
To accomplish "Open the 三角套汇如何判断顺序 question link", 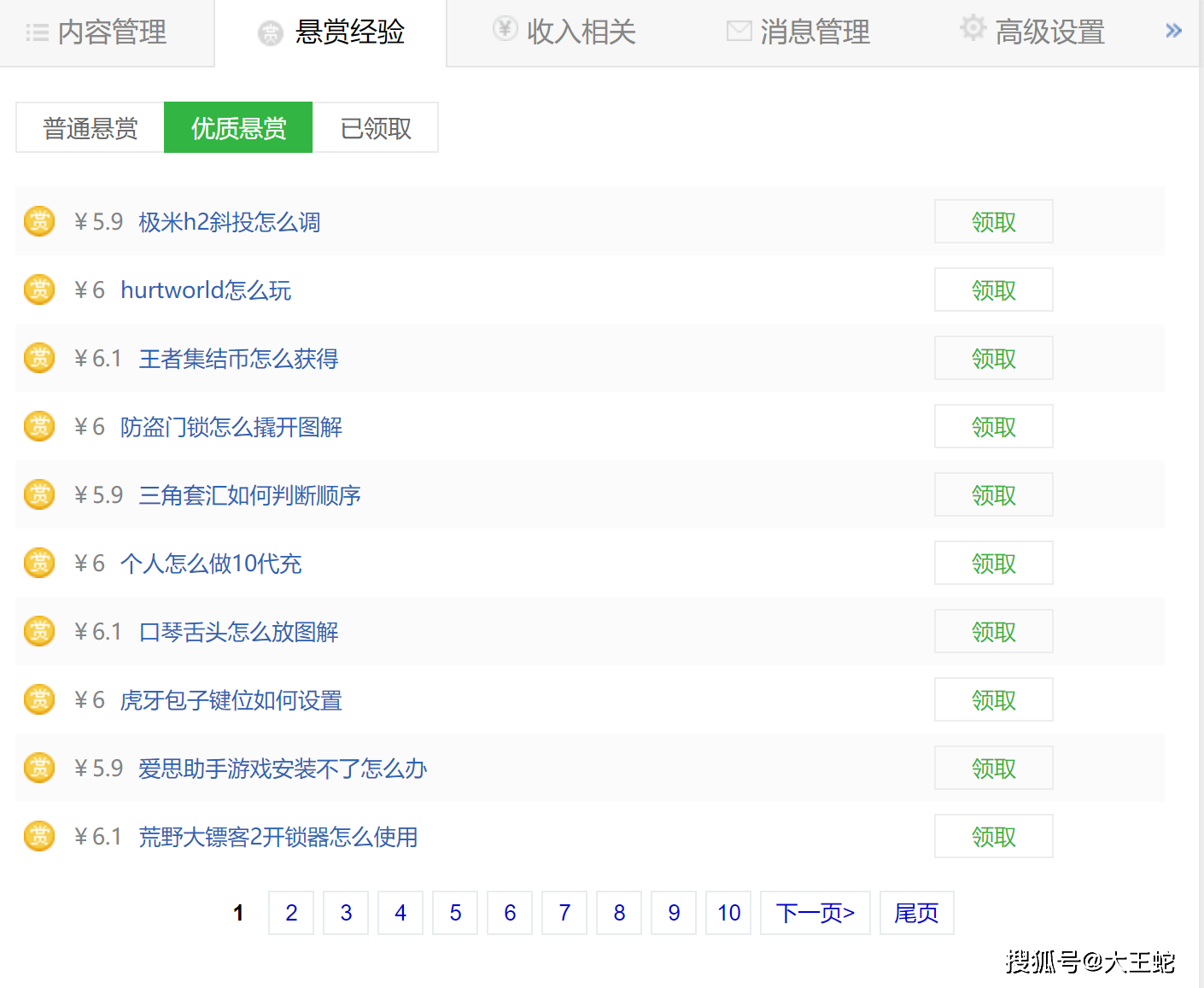I will click(x=249, y=495).
